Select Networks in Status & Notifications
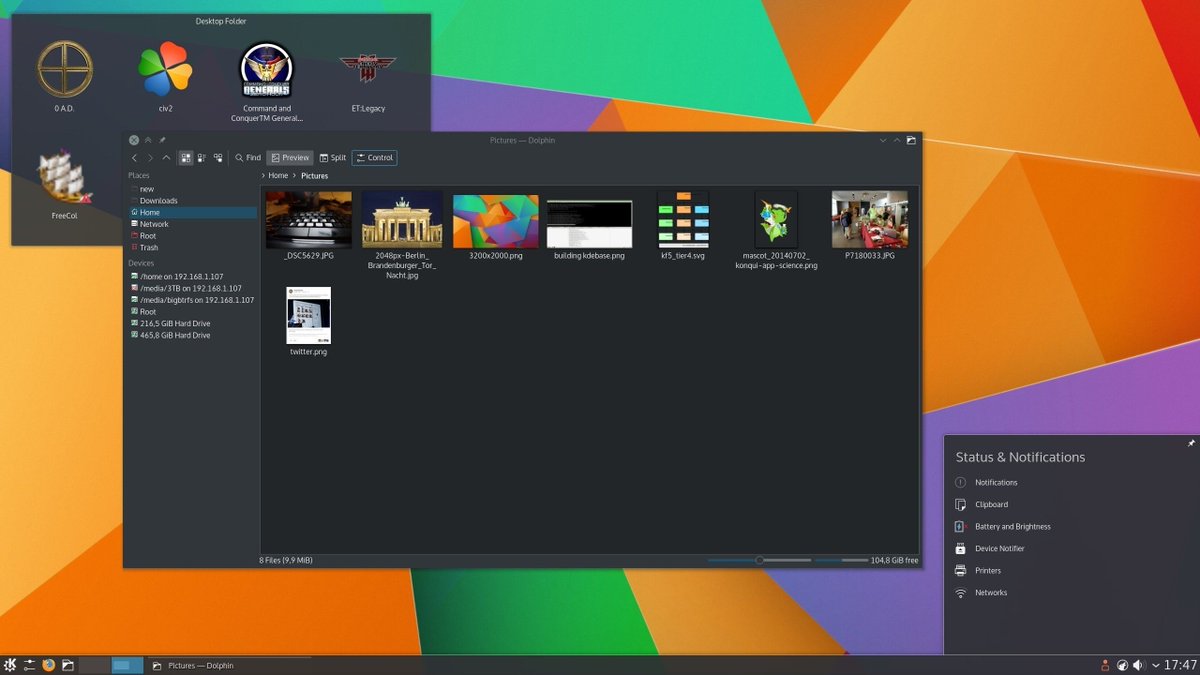The height and width of the screenshot is (675, 1200). (991, 592)
